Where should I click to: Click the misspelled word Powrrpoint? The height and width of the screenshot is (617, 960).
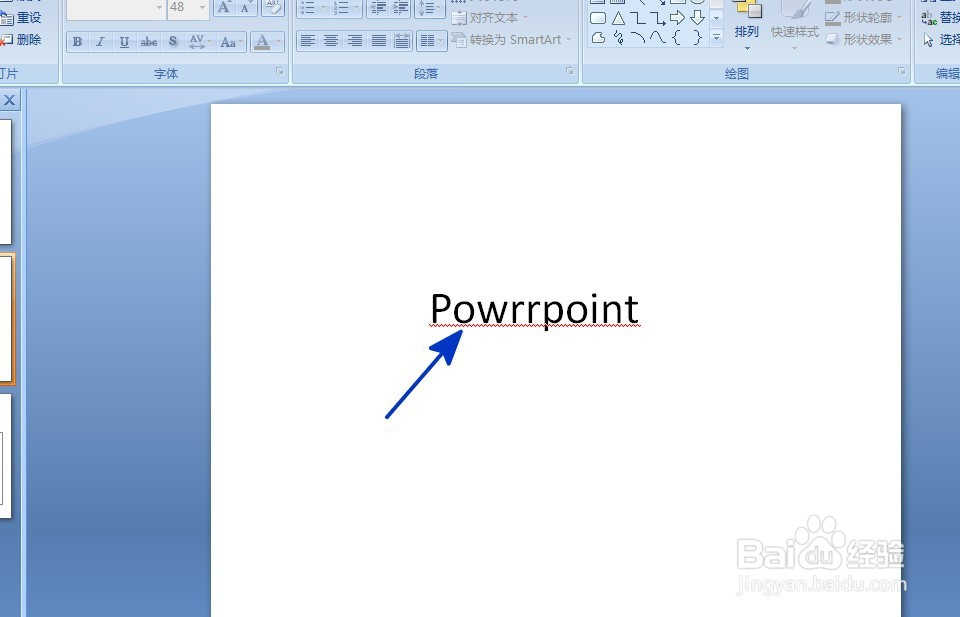[x=534, y=309]
